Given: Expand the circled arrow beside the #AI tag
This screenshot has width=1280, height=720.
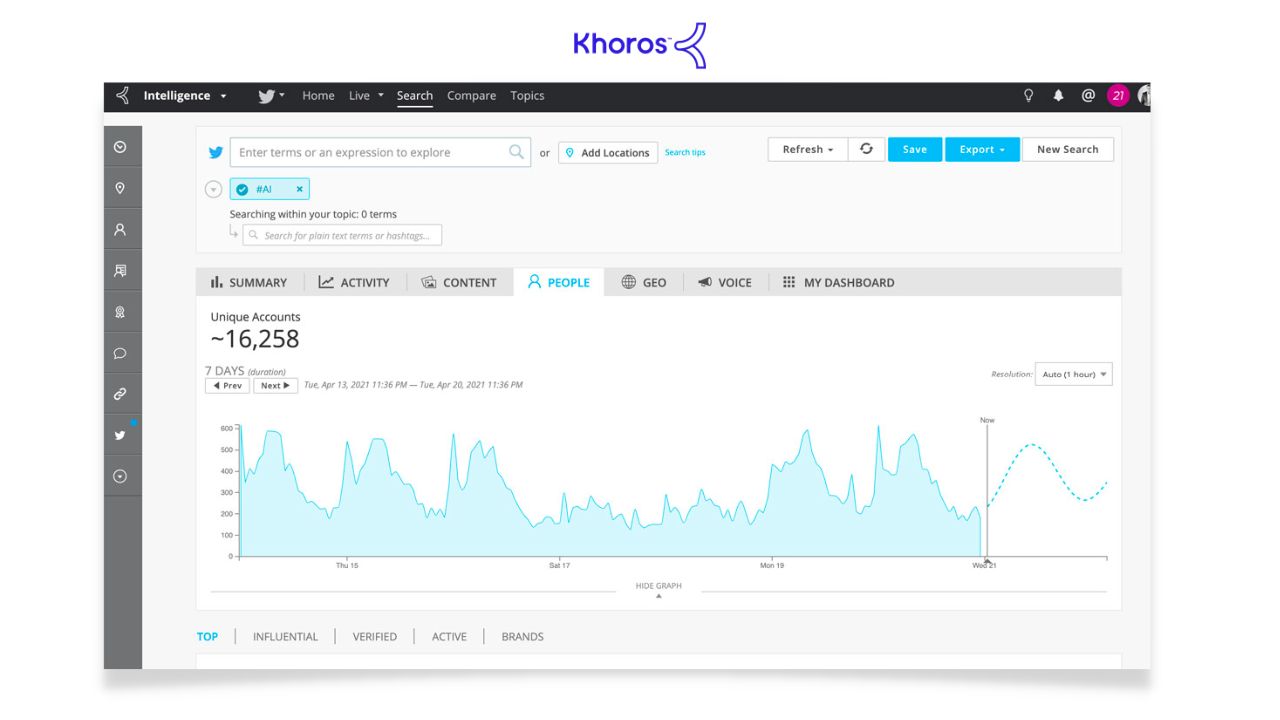Looking at the screenshot, I should point(213,189).
